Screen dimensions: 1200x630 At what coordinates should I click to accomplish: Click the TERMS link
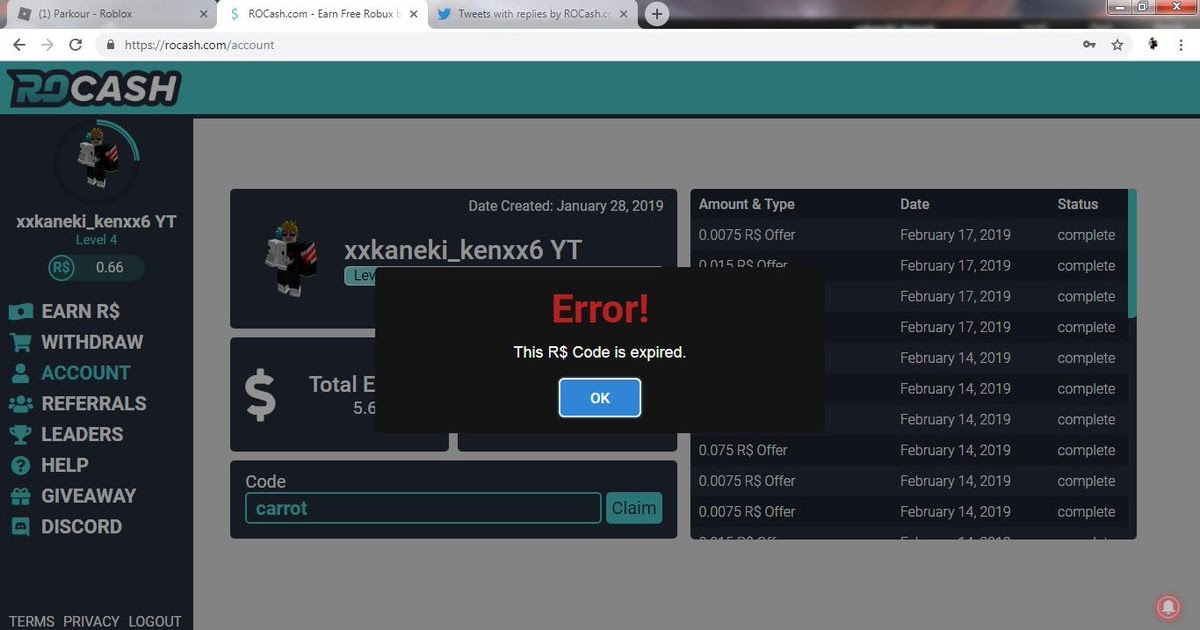click(x=32, y=621)
